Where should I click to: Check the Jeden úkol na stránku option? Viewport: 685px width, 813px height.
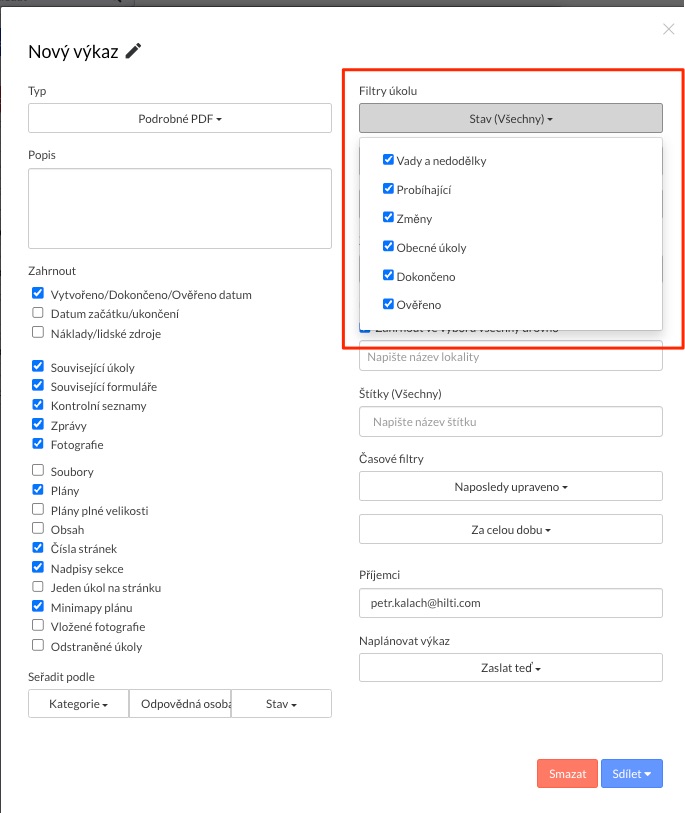coord(38,587)
